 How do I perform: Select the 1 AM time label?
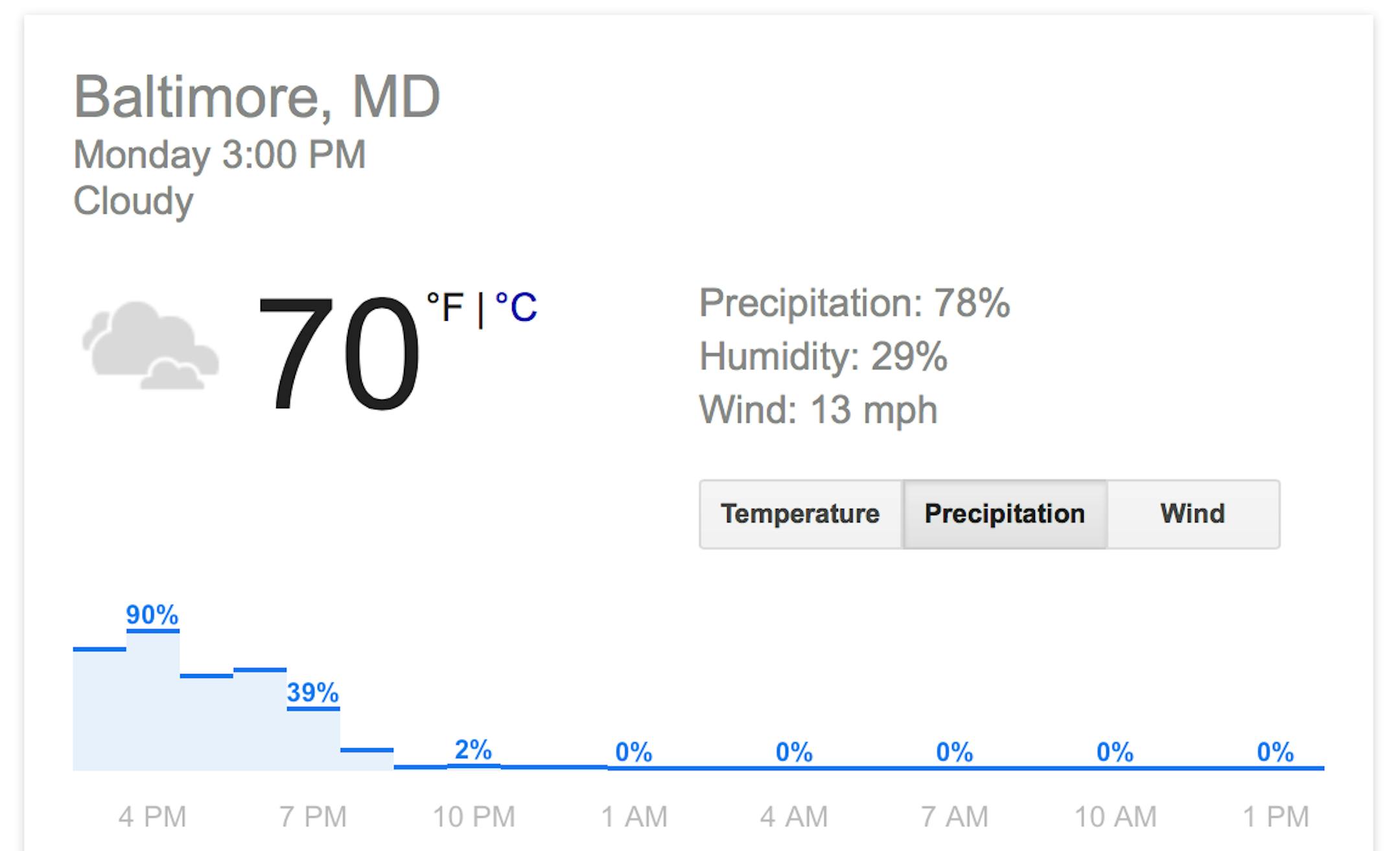click(x=634, y=817)
